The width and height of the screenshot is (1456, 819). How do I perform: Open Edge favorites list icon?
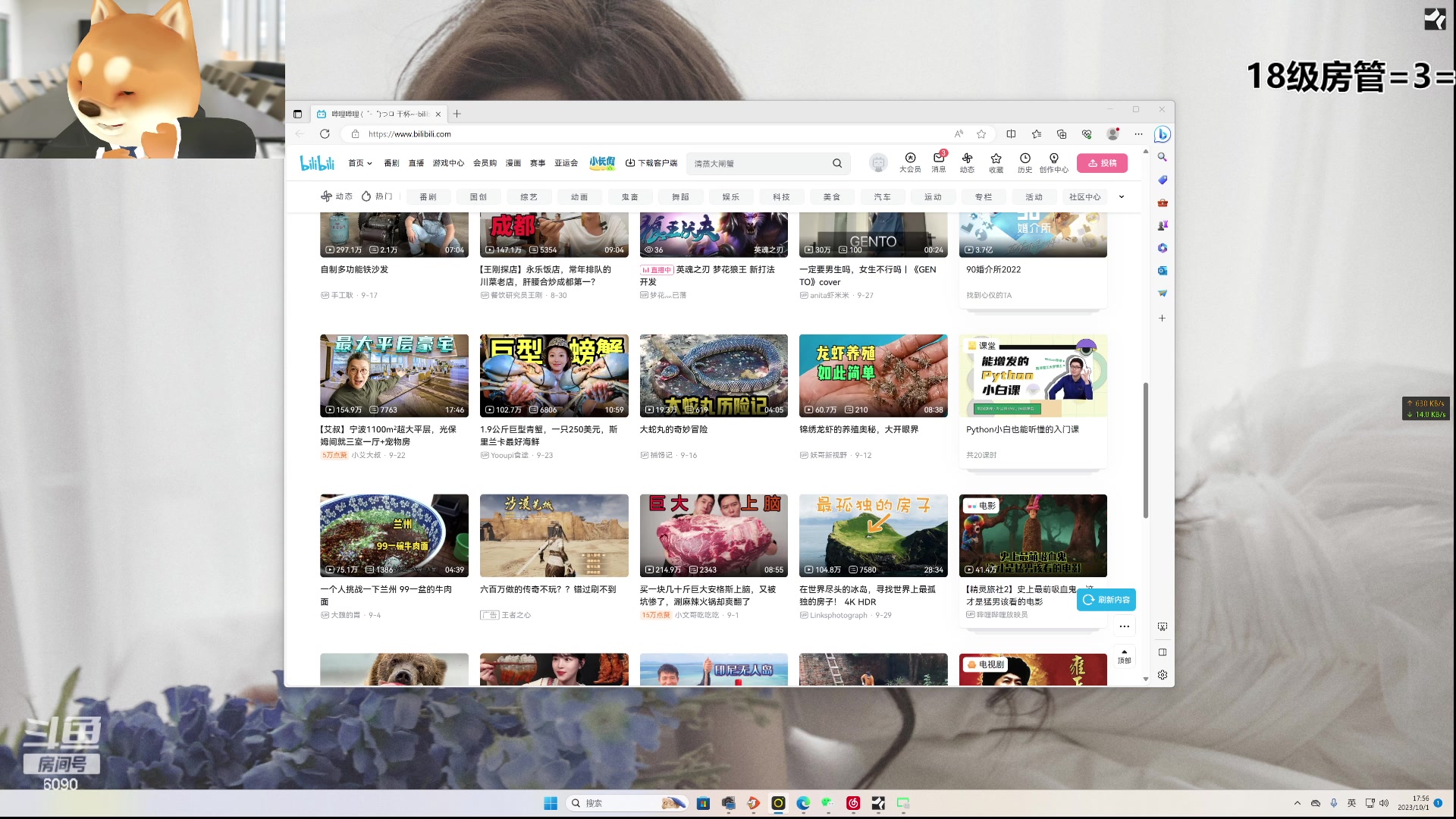point(1037,134)
